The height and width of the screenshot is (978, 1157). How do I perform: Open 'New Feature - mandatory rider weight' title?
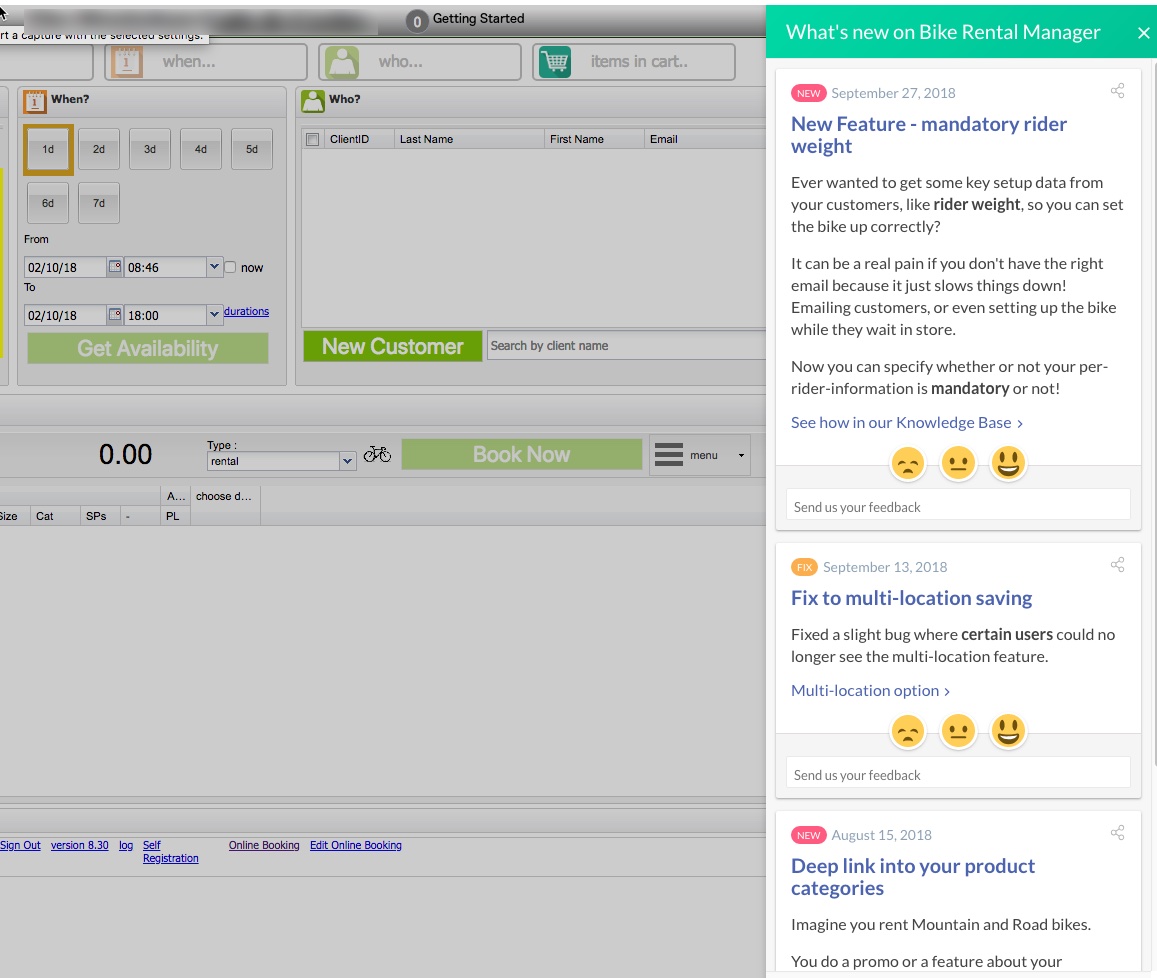[929, 135]
